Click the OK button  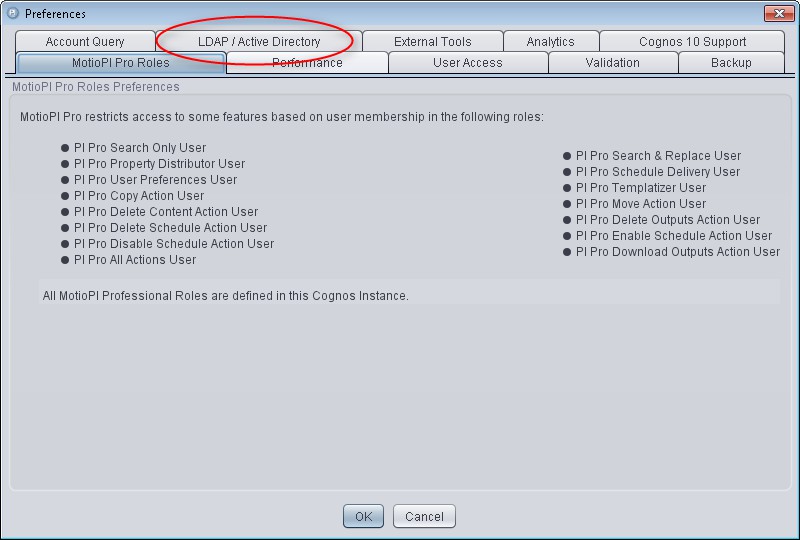coord(363,517)
